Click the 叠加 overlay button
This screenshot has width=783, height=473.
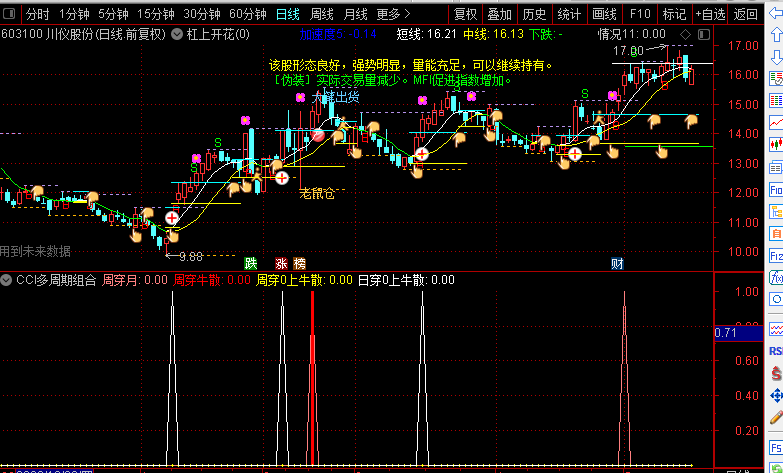(x=499, y=14)
